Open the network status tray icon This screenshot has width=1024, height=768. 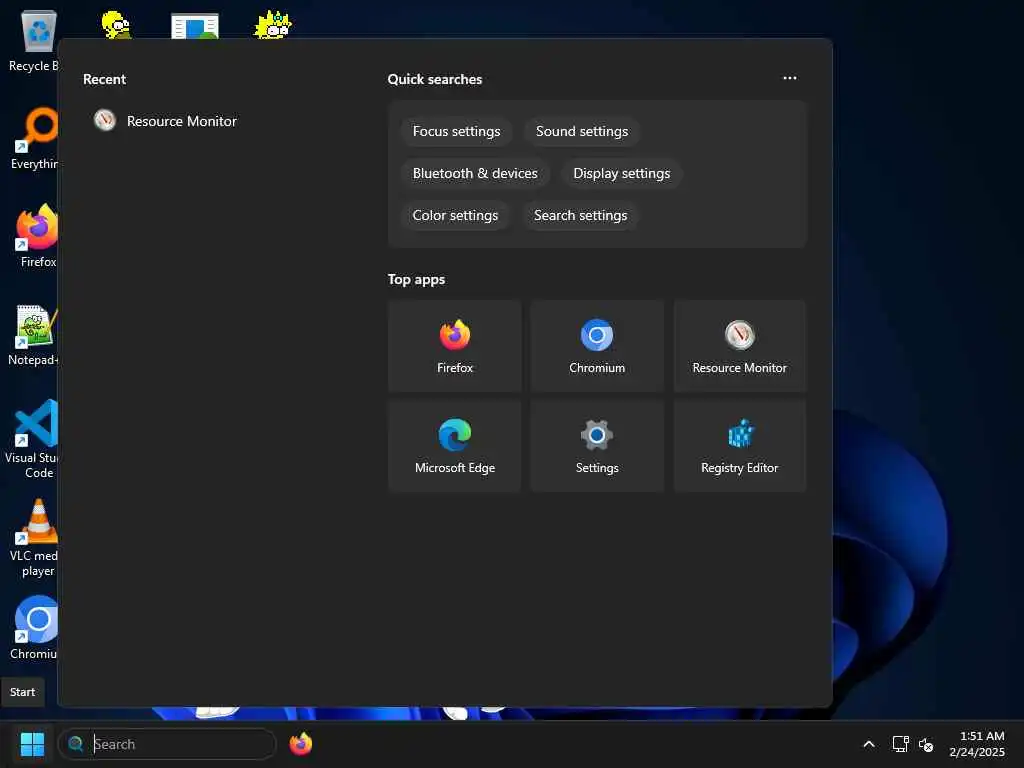(901, 744)
